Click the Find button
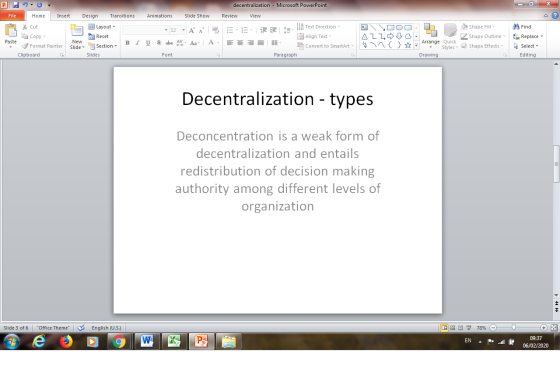 point(522,27)
